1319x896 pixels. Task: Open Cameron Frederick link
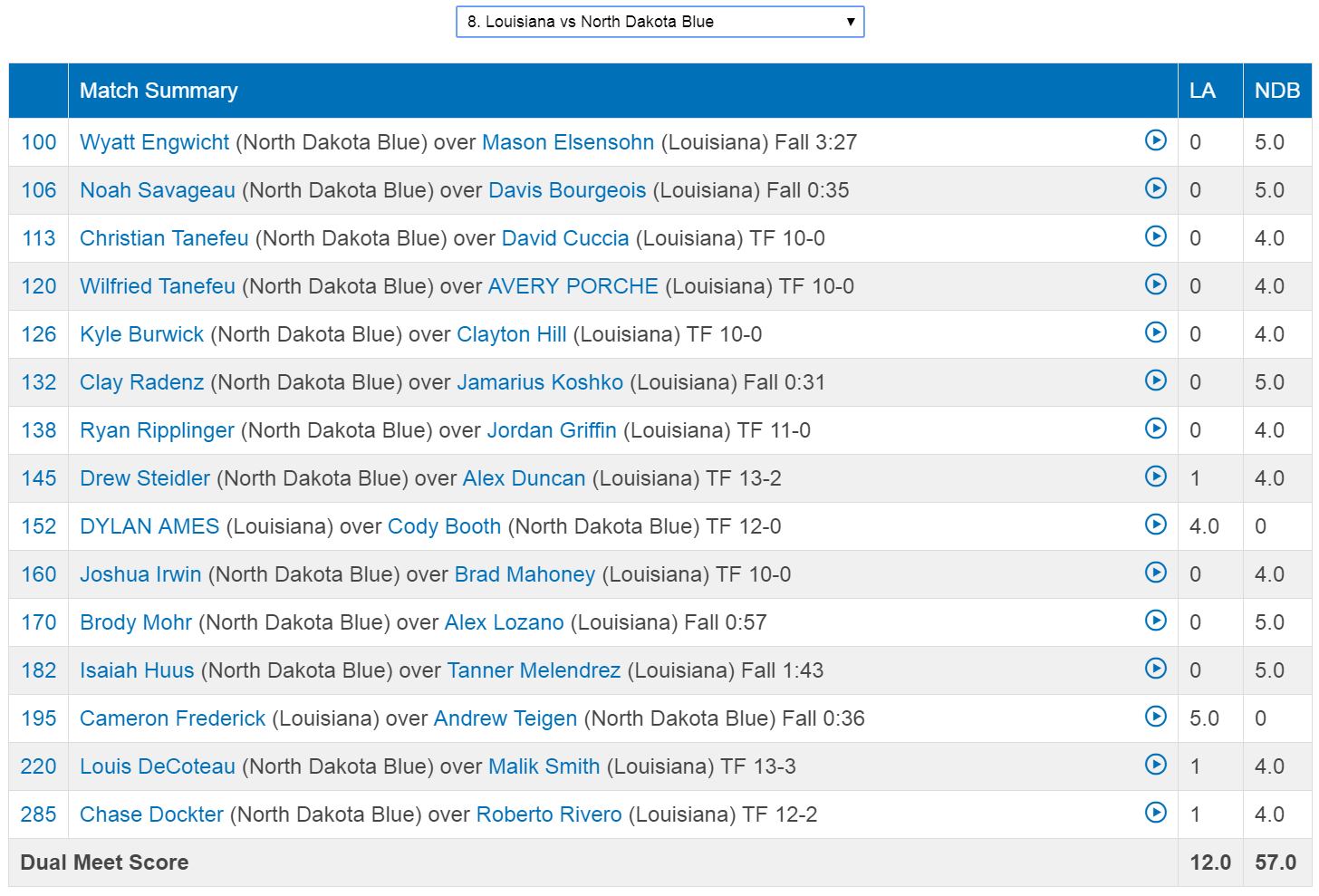173,718
